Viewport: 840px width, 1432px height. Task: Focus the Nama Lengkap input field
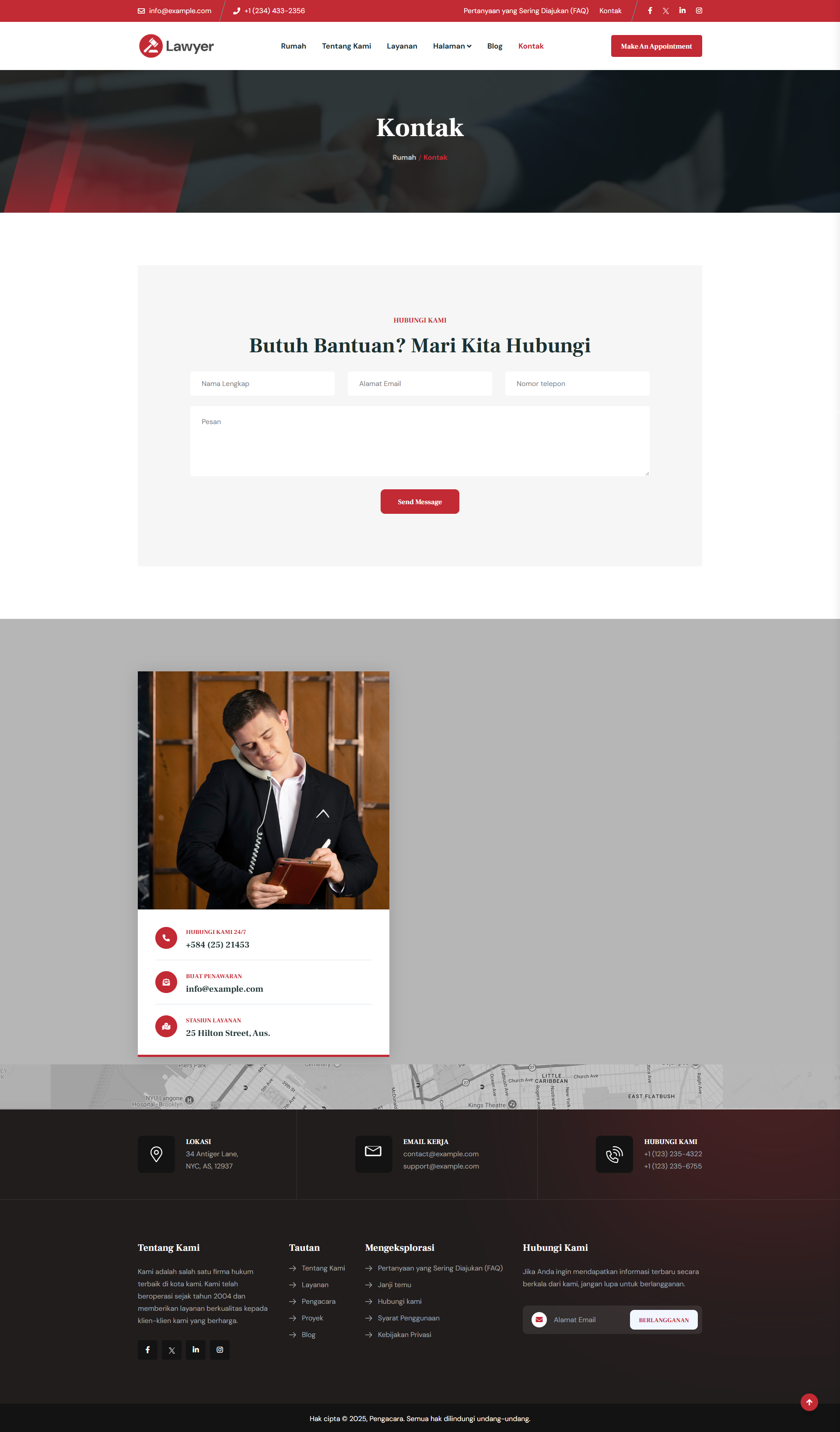coord(262,383)
